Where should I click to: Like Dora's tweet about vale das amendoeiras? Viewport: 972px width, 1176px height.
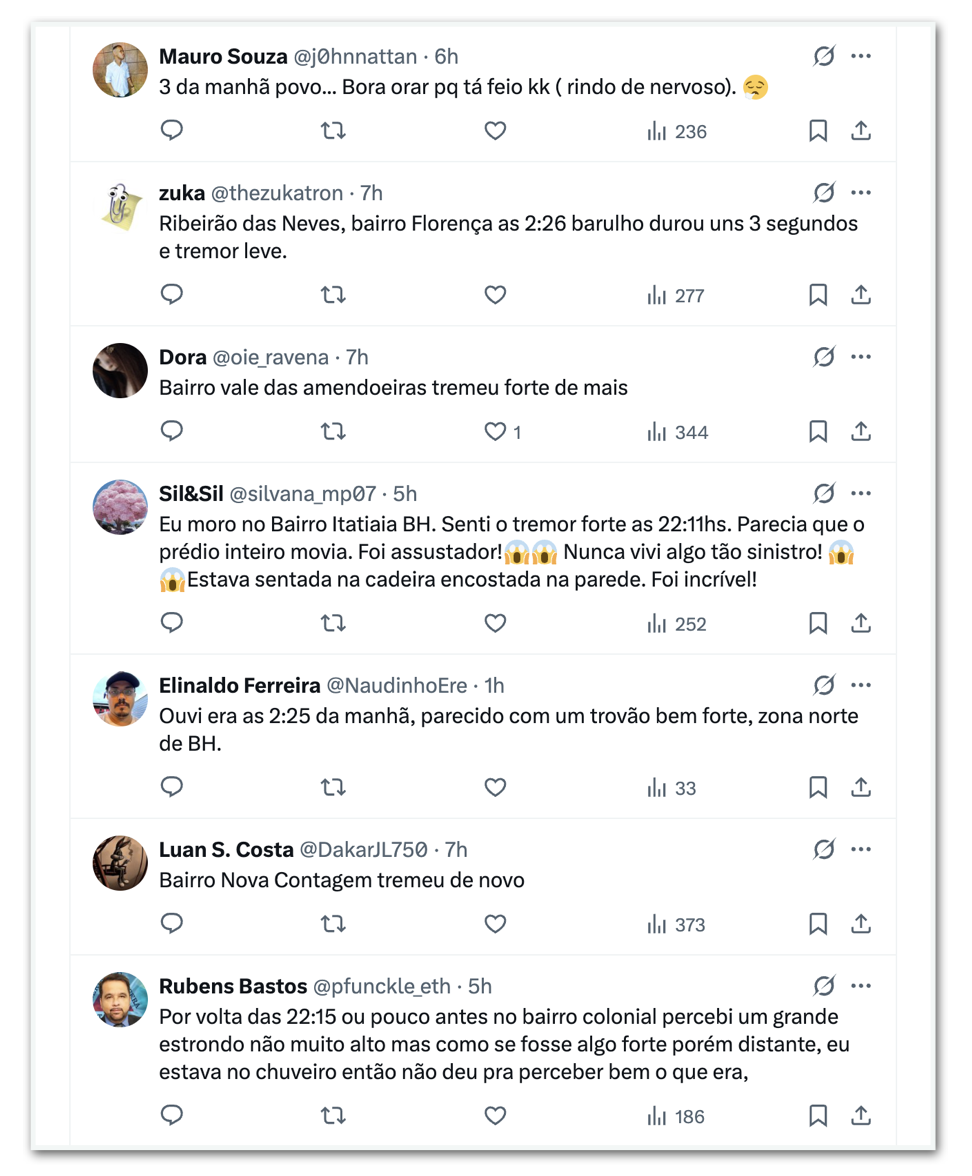pyautogui.click(x=495, y=432)
